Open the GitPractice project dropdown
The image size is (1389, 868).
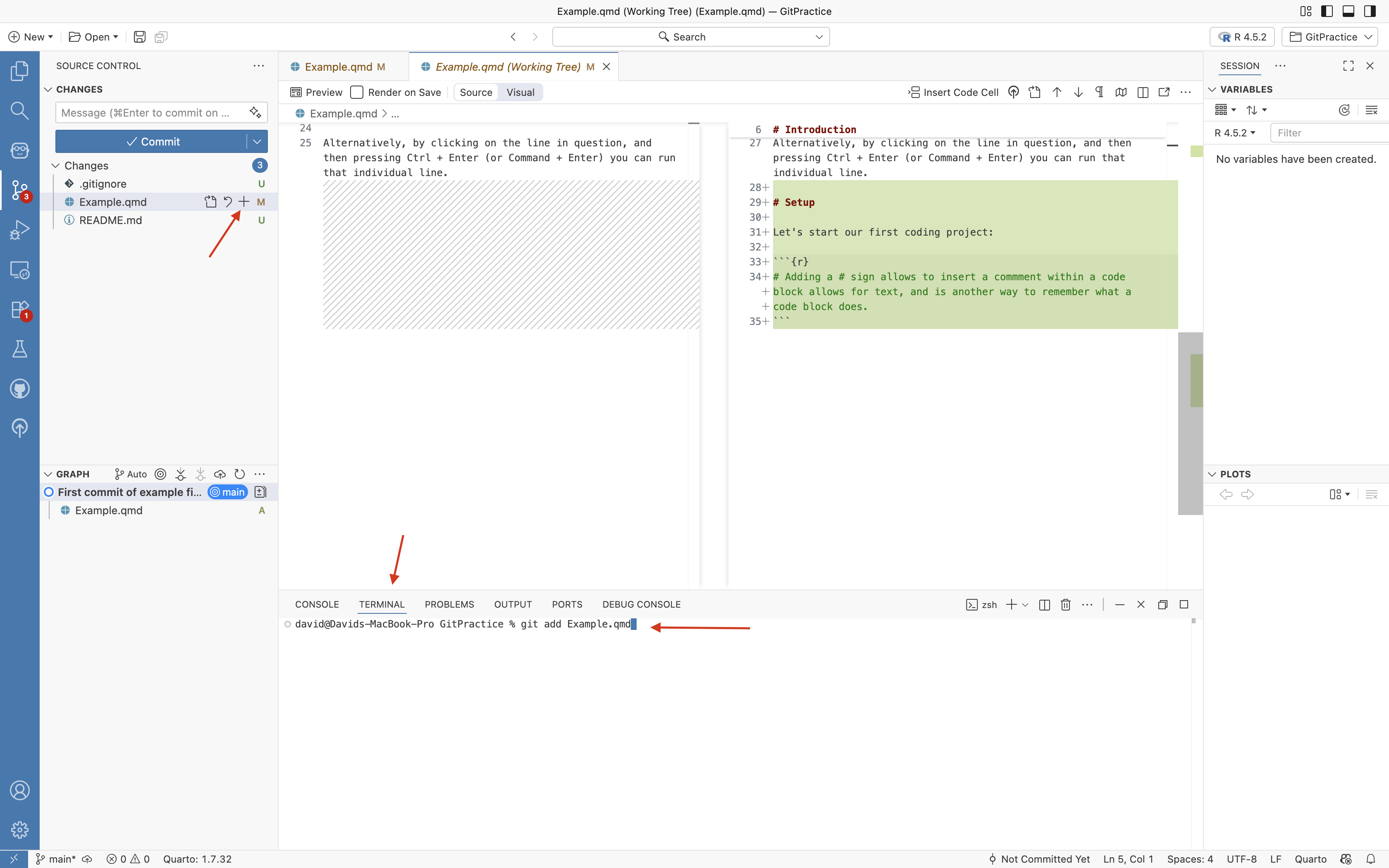1329,37
